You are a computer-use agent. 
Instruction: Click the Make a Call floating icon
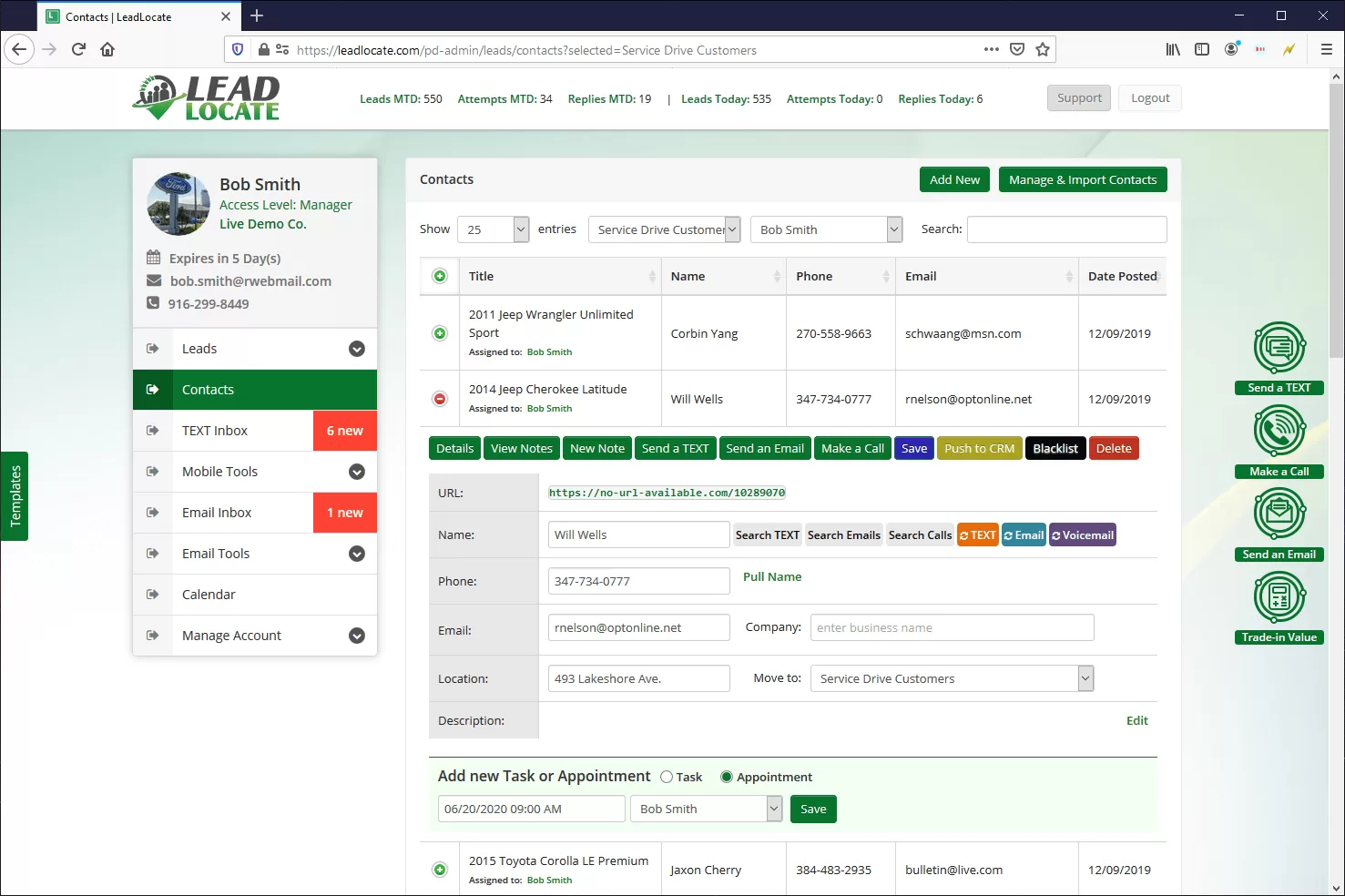pyautogui.click(x=1279, y=432)
